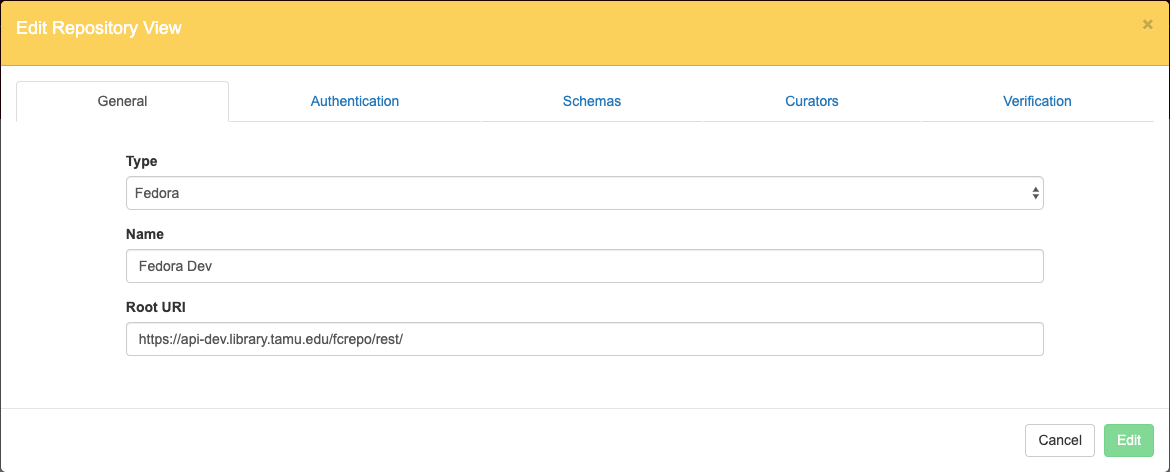Click the green Edit button

point(1128,440)
